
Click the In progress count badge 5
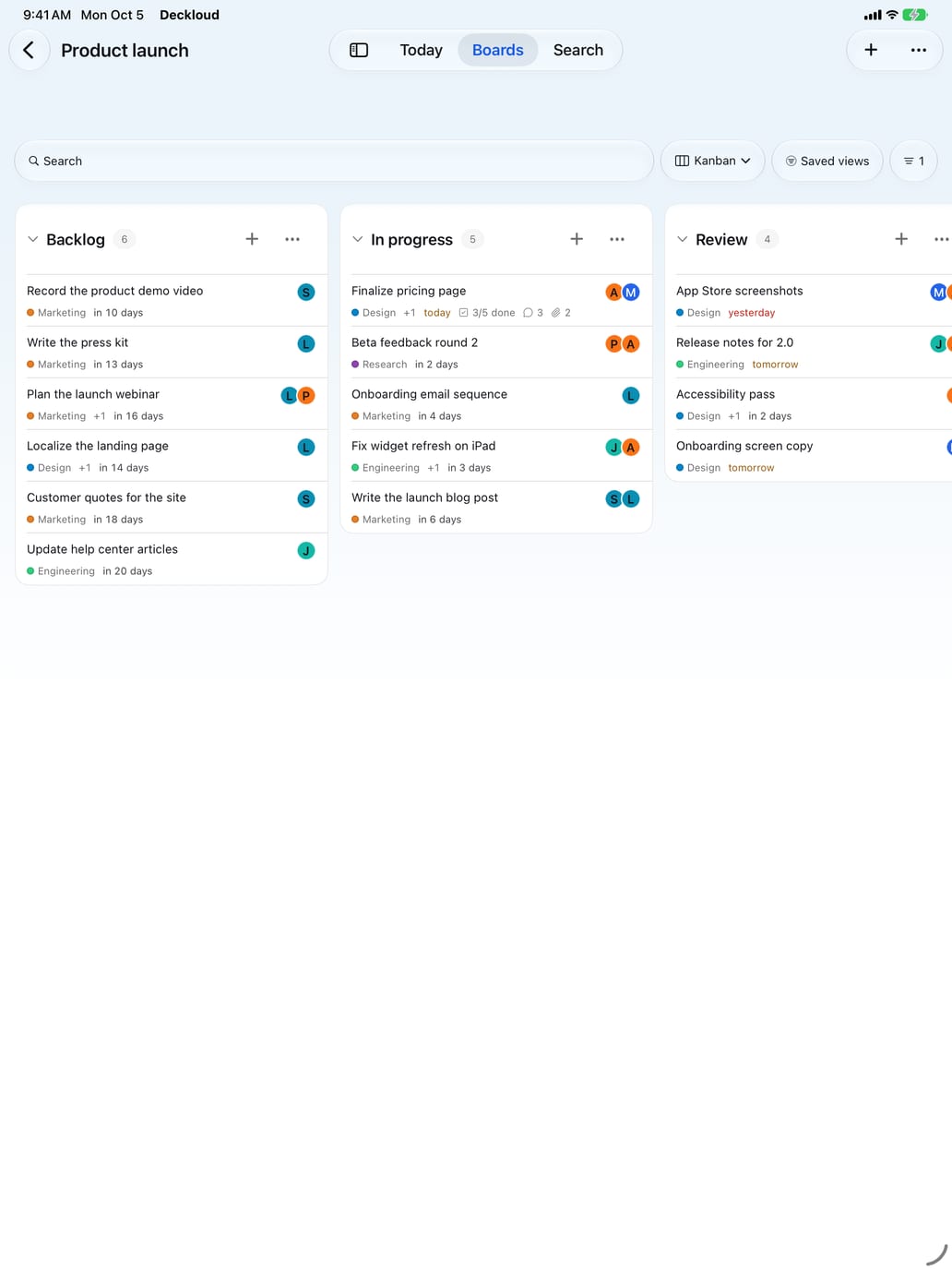[472, 239]
